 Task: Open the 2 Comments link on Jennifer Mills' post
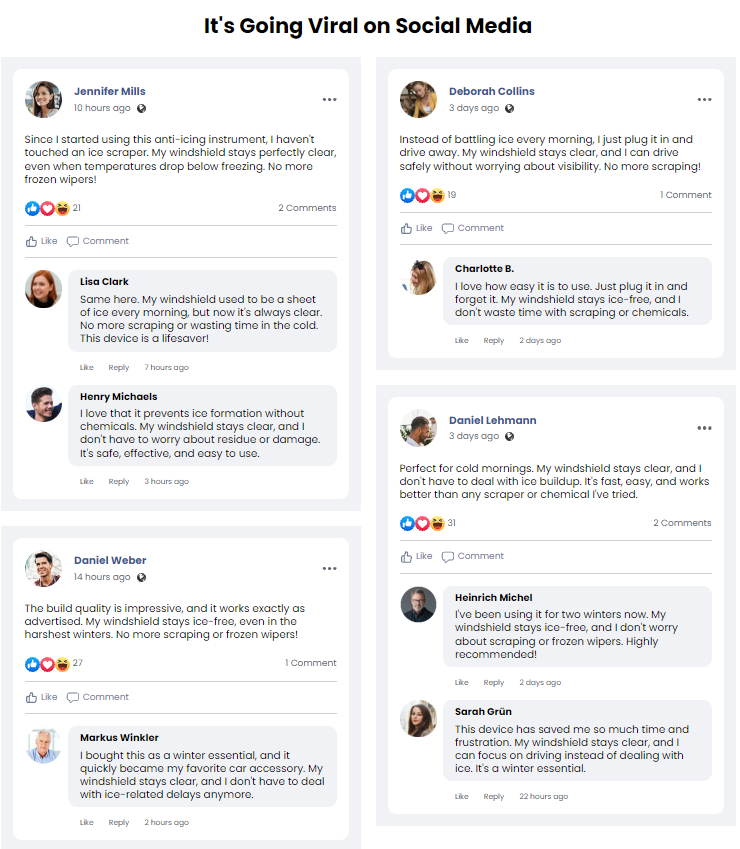point(307,208)
